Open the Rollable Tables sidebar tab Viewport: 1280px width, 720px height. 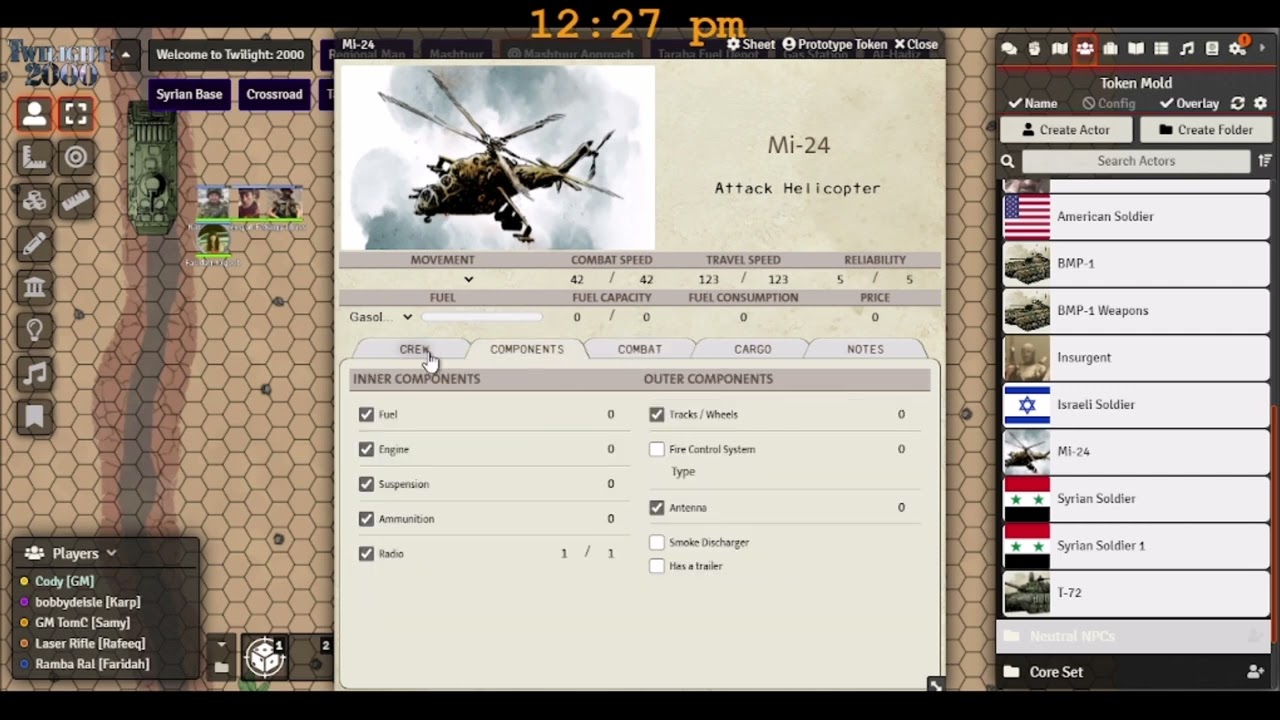pyautogui.click(x=1161, y=48)
